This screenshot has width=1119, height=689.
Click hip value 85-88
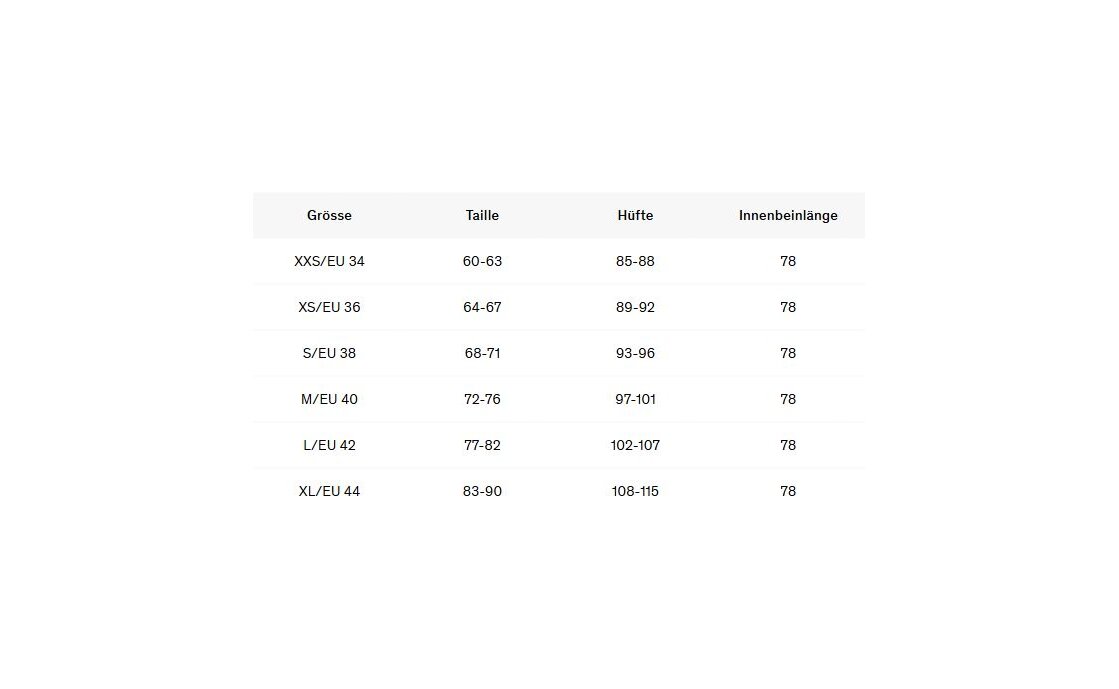[x=635, y=261]
